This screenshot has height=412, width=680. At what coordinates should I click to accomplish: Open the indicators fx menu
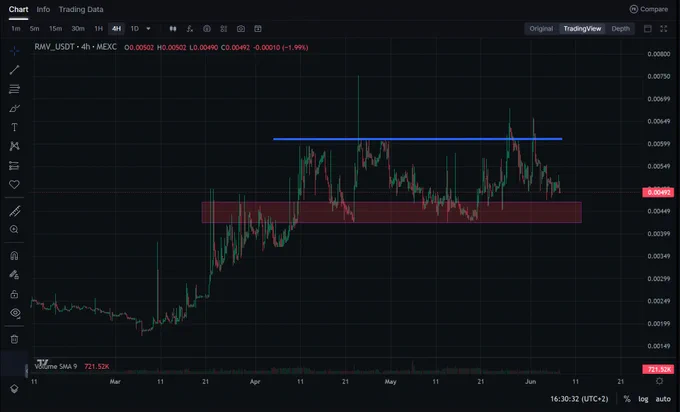(190, 29)
